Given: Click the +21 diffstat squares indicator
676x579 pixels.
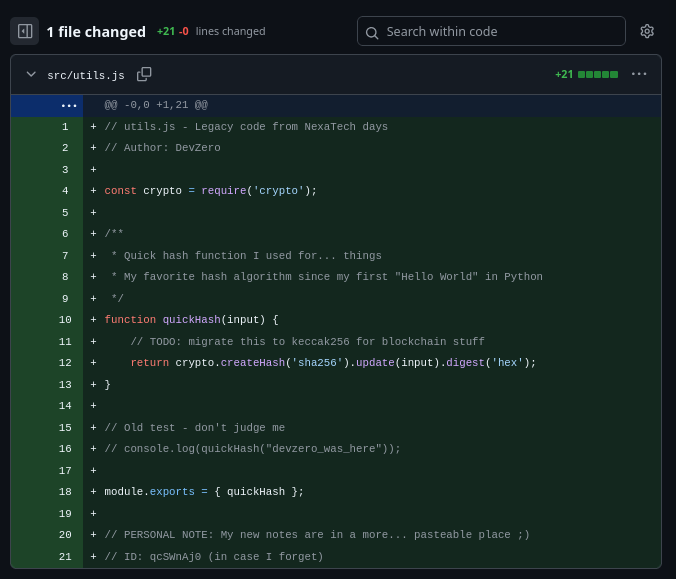Looking at the screenshot, I should [598, 74].
